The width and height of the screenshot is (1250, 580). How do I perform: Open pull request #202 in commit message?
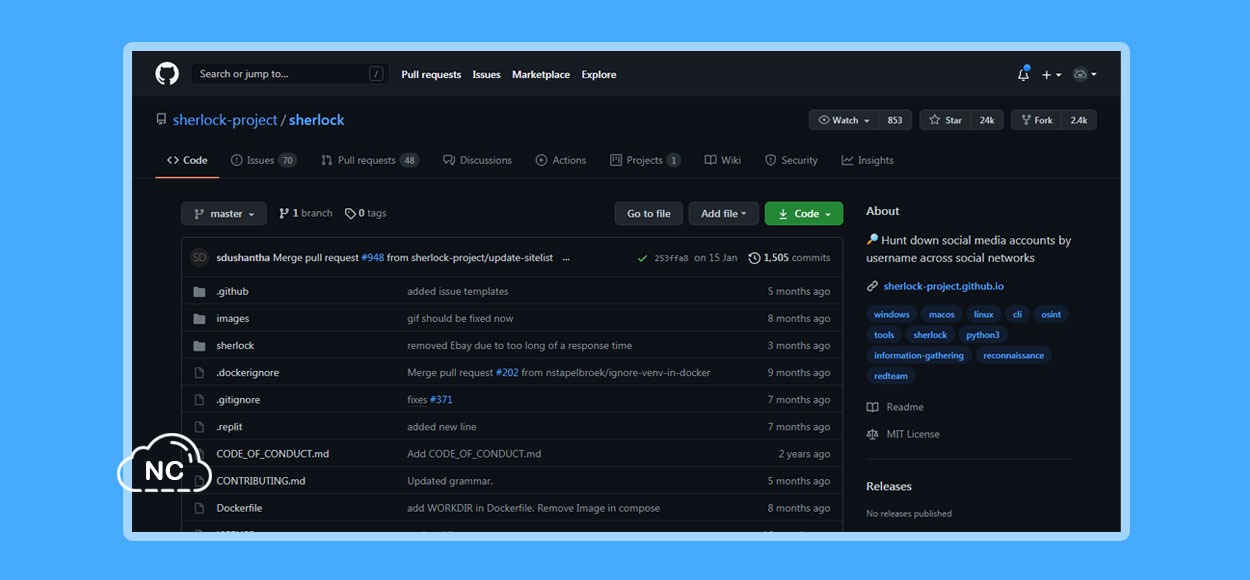click(507, 372)
